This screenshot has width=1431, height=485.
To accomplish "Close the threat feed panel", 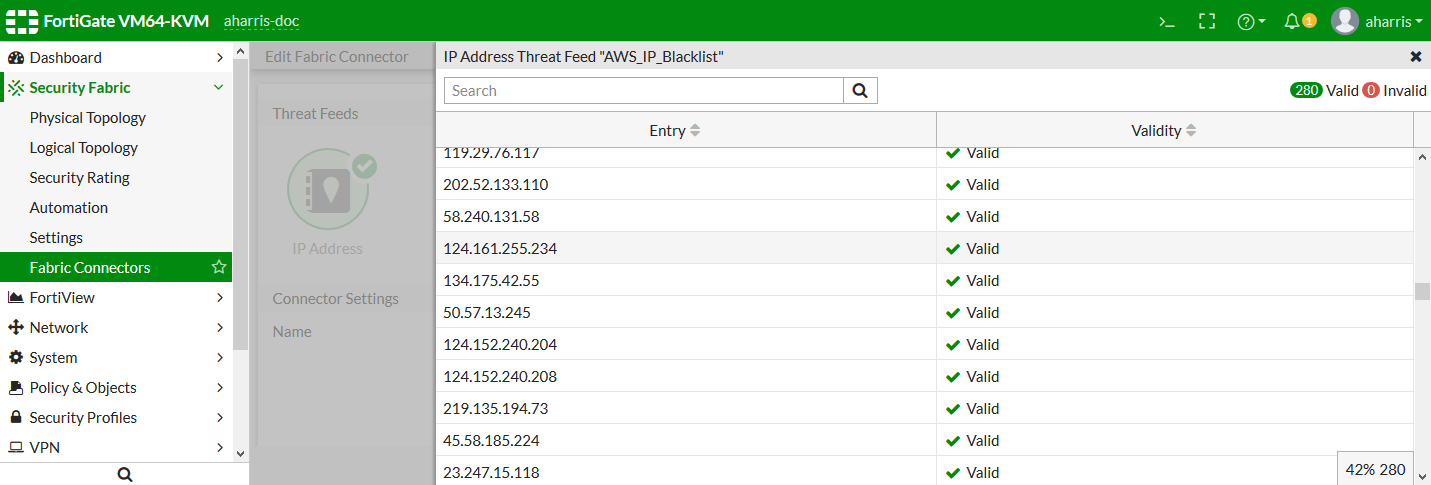I will 1415,57.
